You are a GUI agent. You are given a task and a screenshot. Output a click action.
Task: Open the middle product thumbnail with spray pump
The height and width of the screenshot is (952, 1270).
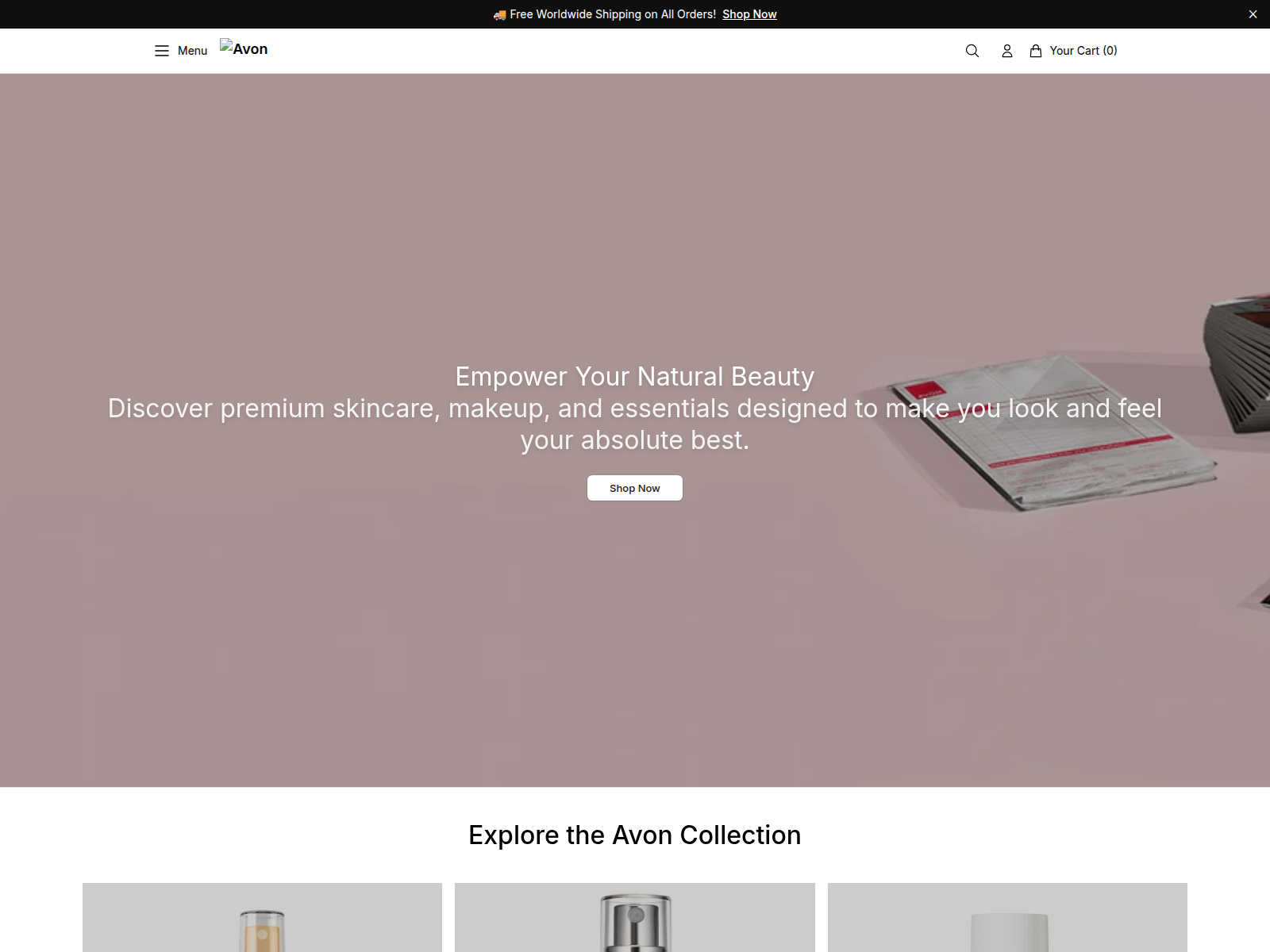635,917
